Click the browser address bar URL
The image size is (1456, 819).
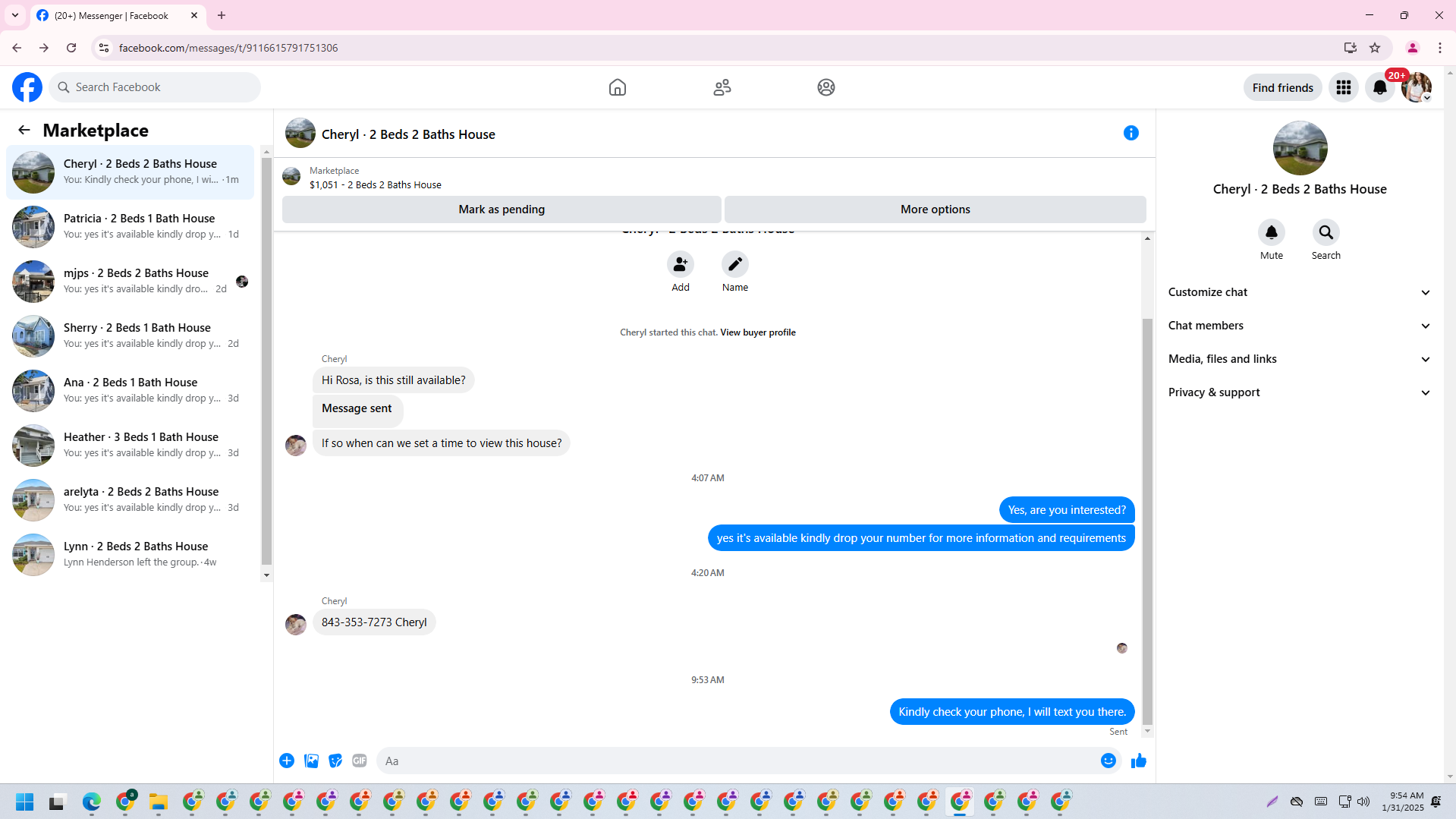click(228, 48)
